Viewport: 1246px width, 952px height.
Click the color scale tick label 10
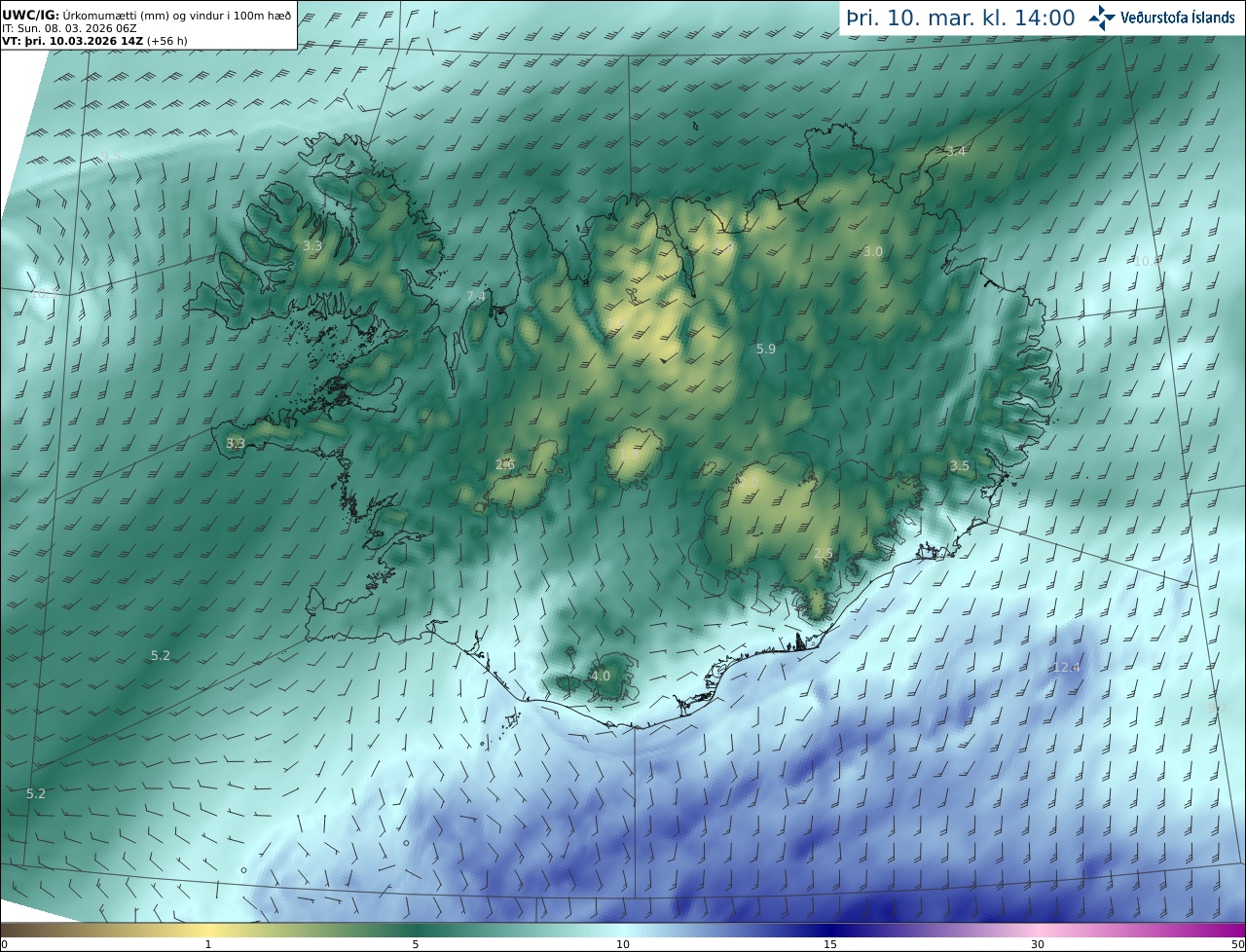[x=623, y=944]
